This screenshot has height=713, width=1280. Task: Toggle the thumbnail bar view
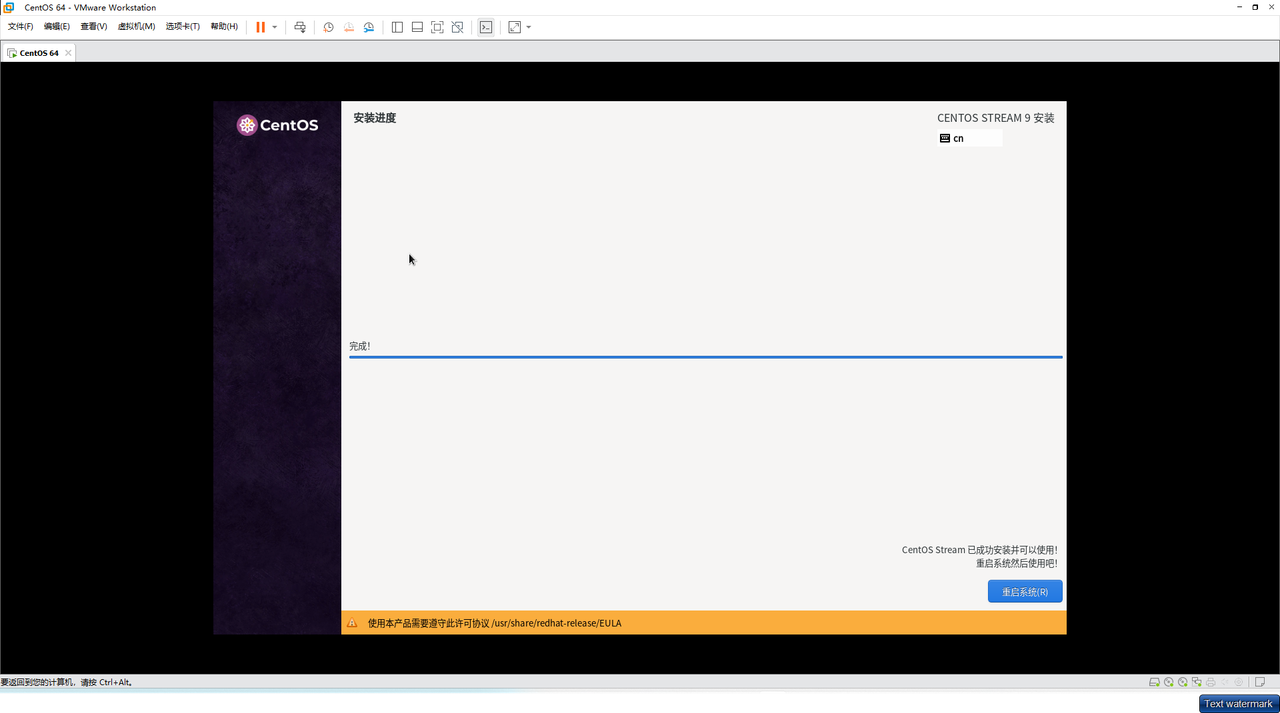point(417,27)
